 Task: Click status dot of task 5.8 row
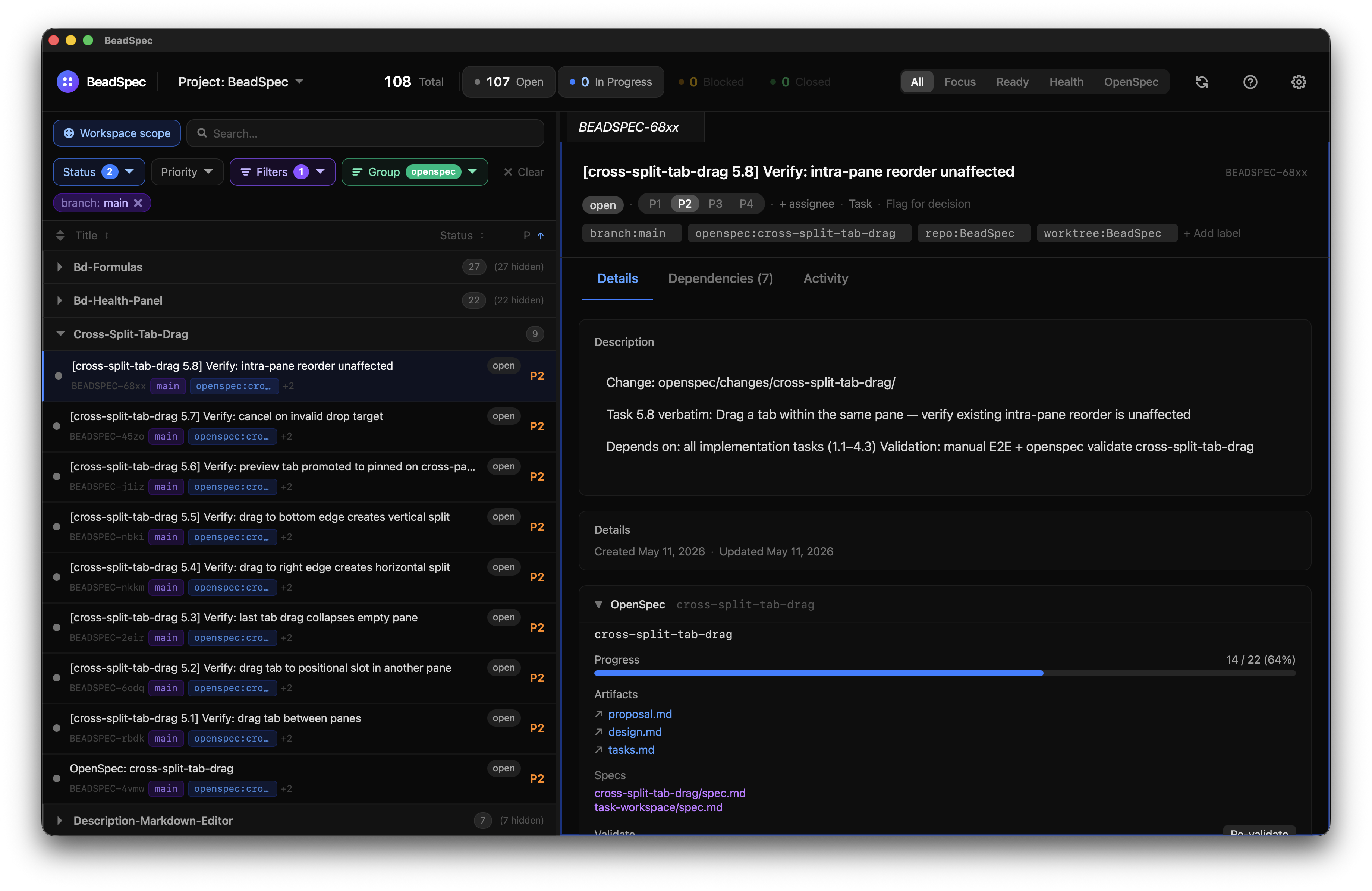[x=58, y=376]
